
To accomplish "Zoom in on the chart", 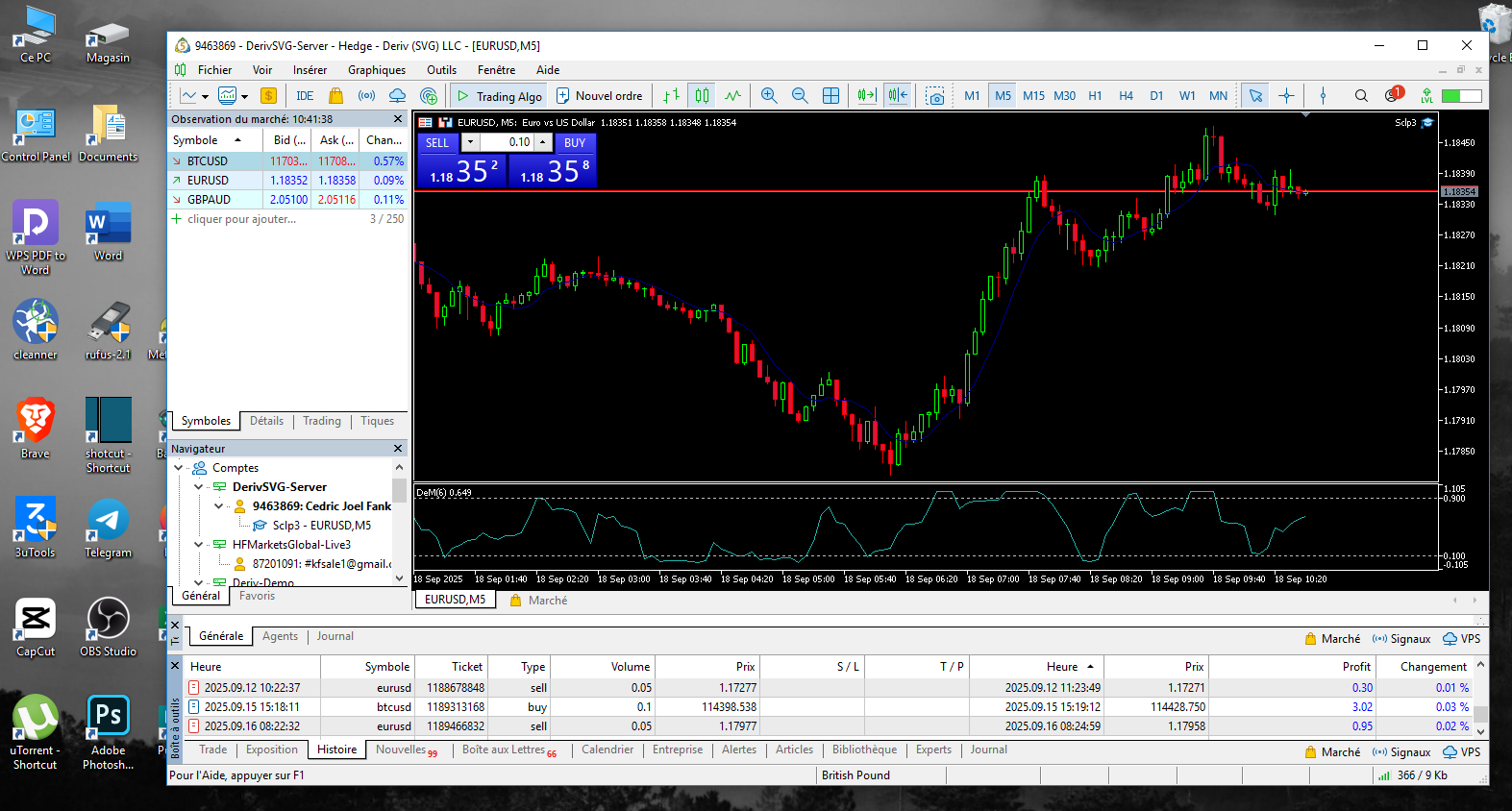I will tap(769, 95).
